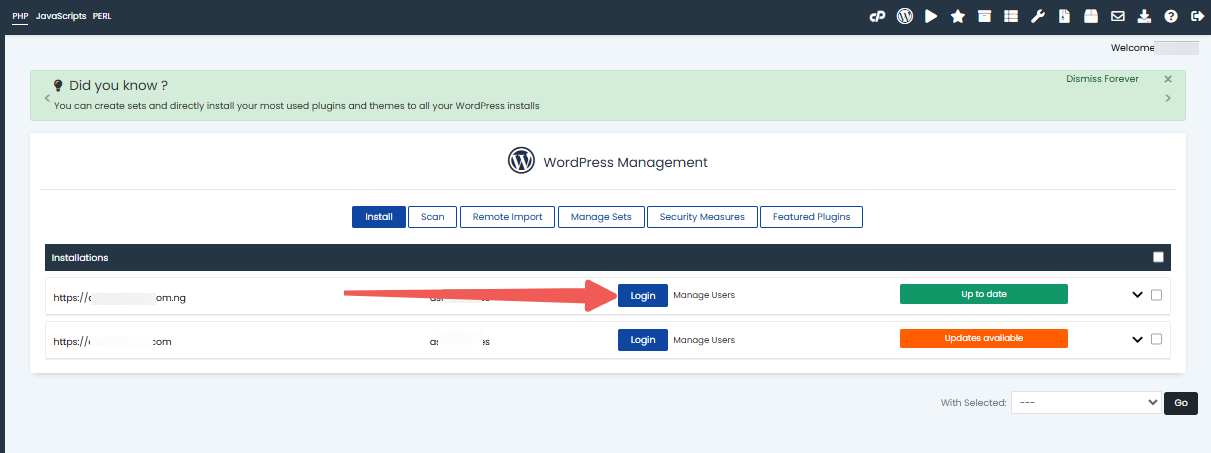Open the help question mark icon
The height and width of the screenshot is (453, 1211).
pos(1171,16)
